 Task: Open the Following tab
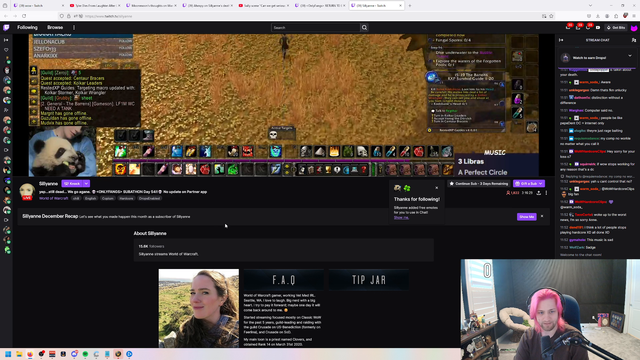[27, 27]
